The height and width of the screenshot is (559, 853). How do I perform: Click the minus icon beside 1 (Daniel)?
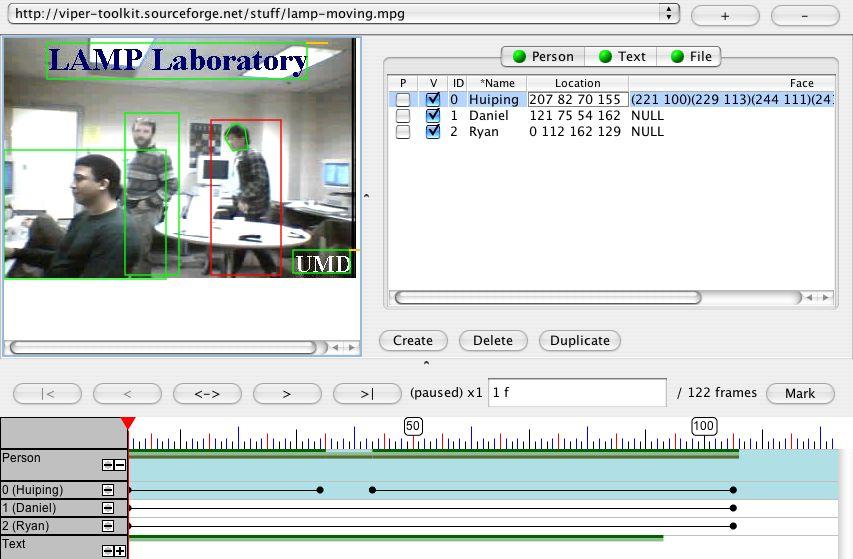(x=108, y=508)
